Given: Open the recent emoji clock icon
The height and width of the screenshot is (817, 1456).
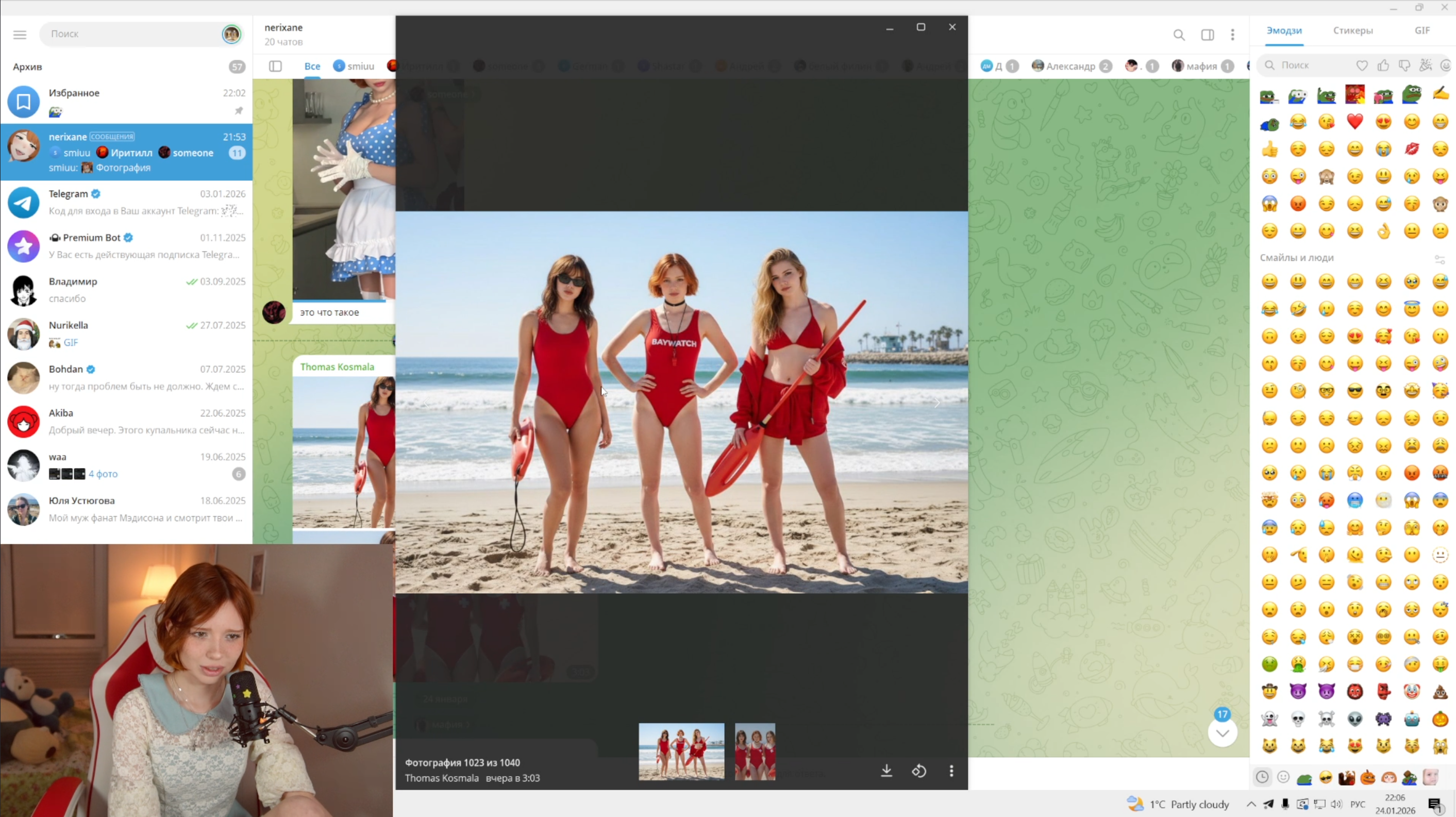Looking at the screenshot, I should (x=1262, y=777).
